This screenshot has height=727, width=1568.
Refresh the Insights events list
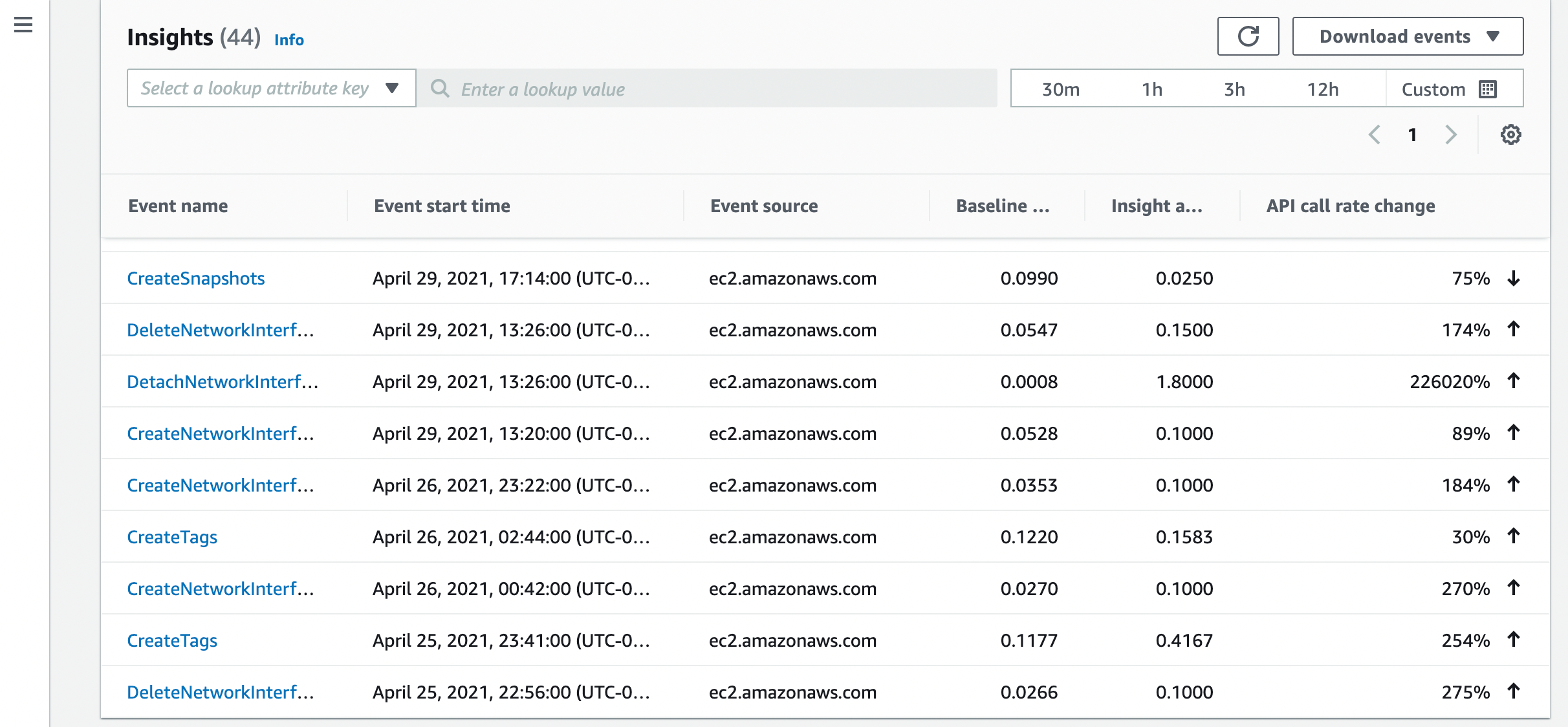1248,36
